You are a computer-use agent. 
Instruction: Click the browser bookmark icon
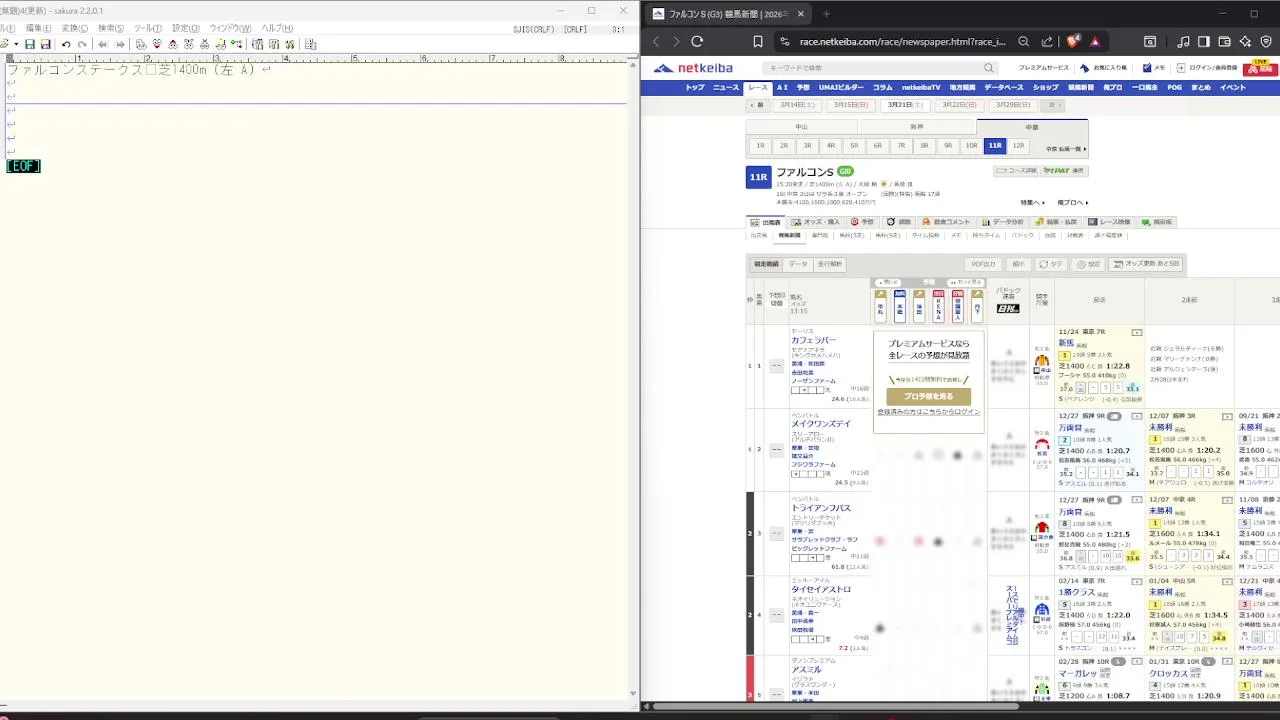758,41
